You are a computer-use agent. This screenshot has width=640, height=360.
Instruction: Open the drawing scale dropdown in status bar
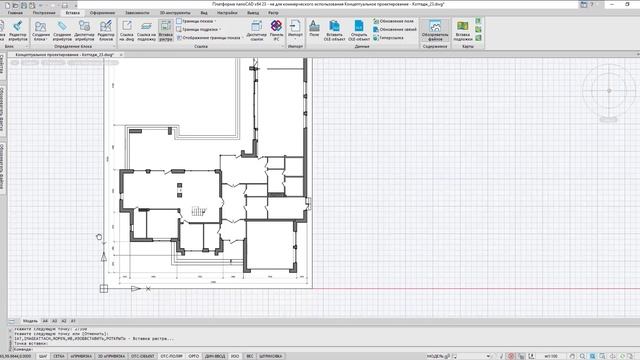pos(551,356)
